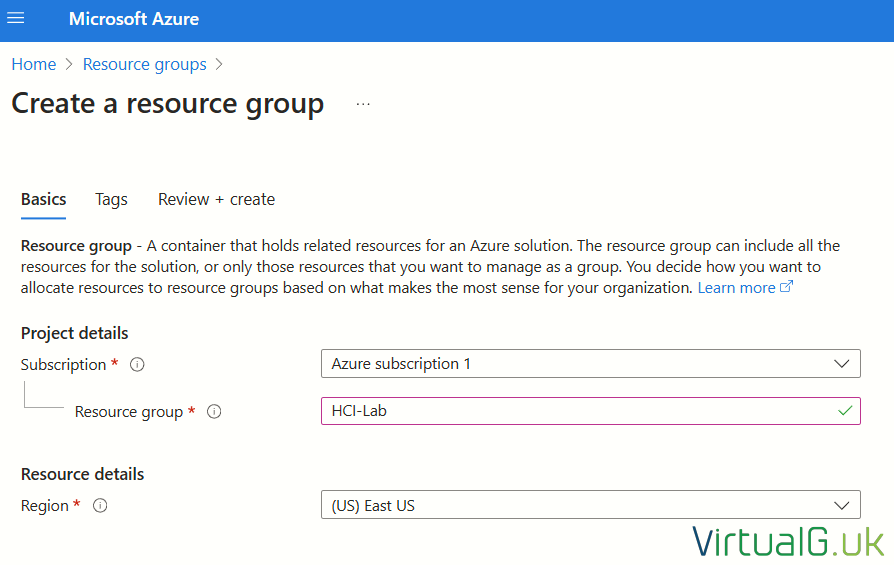The height and width of the screenshot is (565, 894).
Task: Open the (US) East US region dropdown
Action: click(x=591, y=505)
